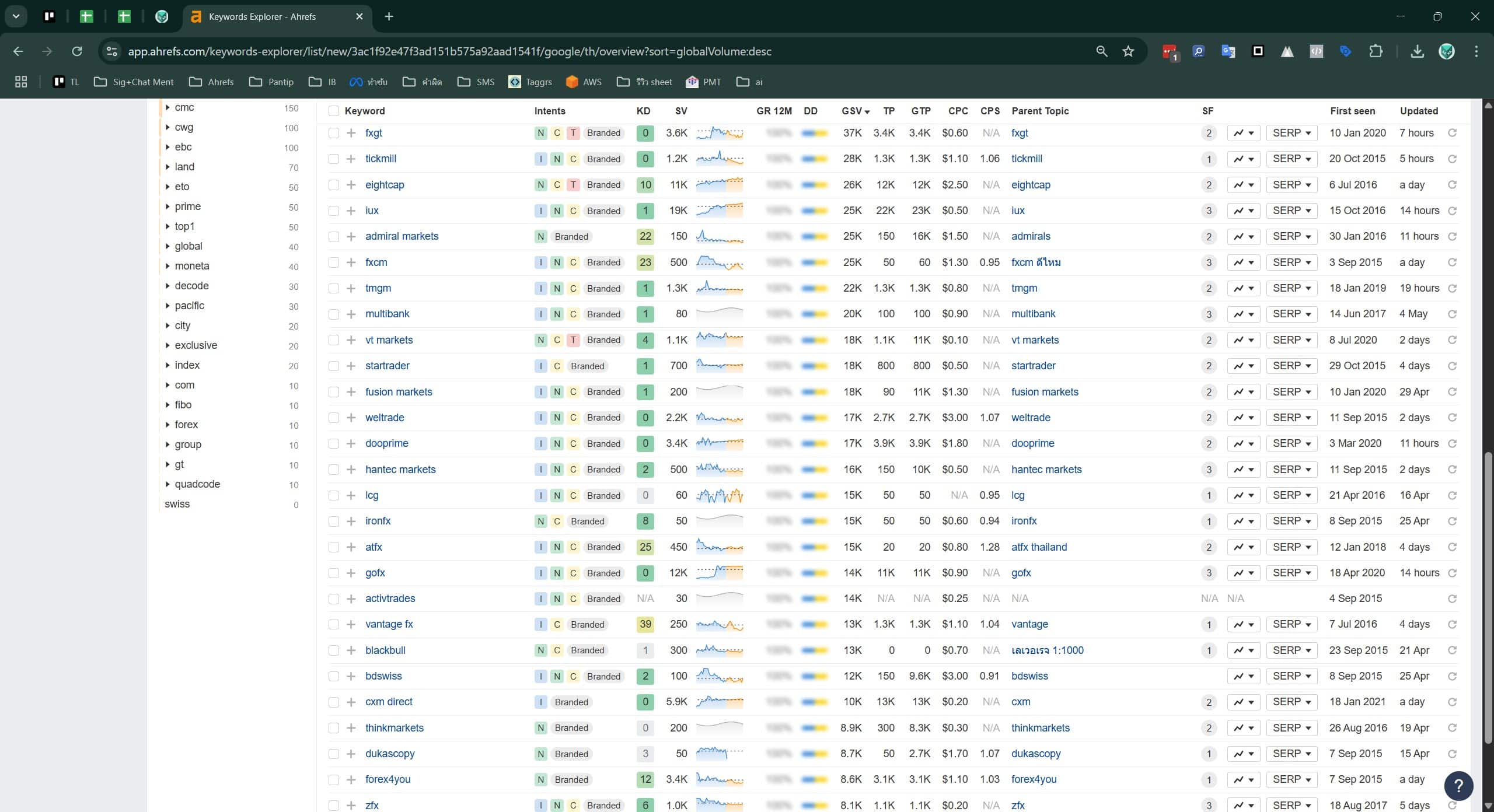1494x812 pixels.
Task: Expand the cmc group in sidebar
Action: [x=167, y=107]
